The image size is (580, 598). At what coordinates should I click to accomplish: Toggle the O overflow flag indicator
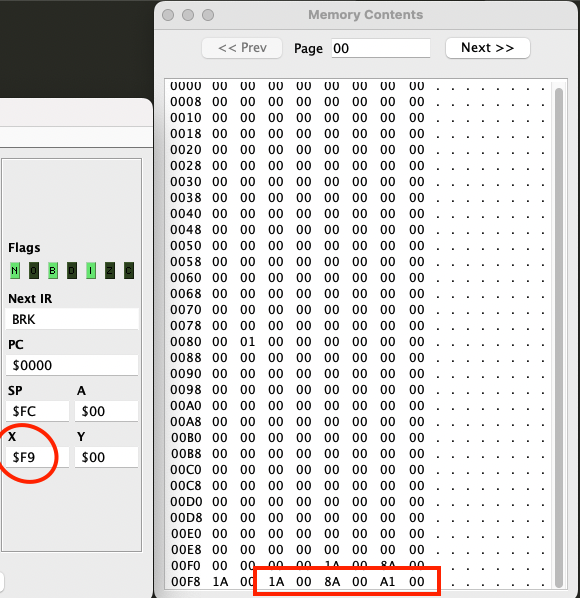point(34,271)
